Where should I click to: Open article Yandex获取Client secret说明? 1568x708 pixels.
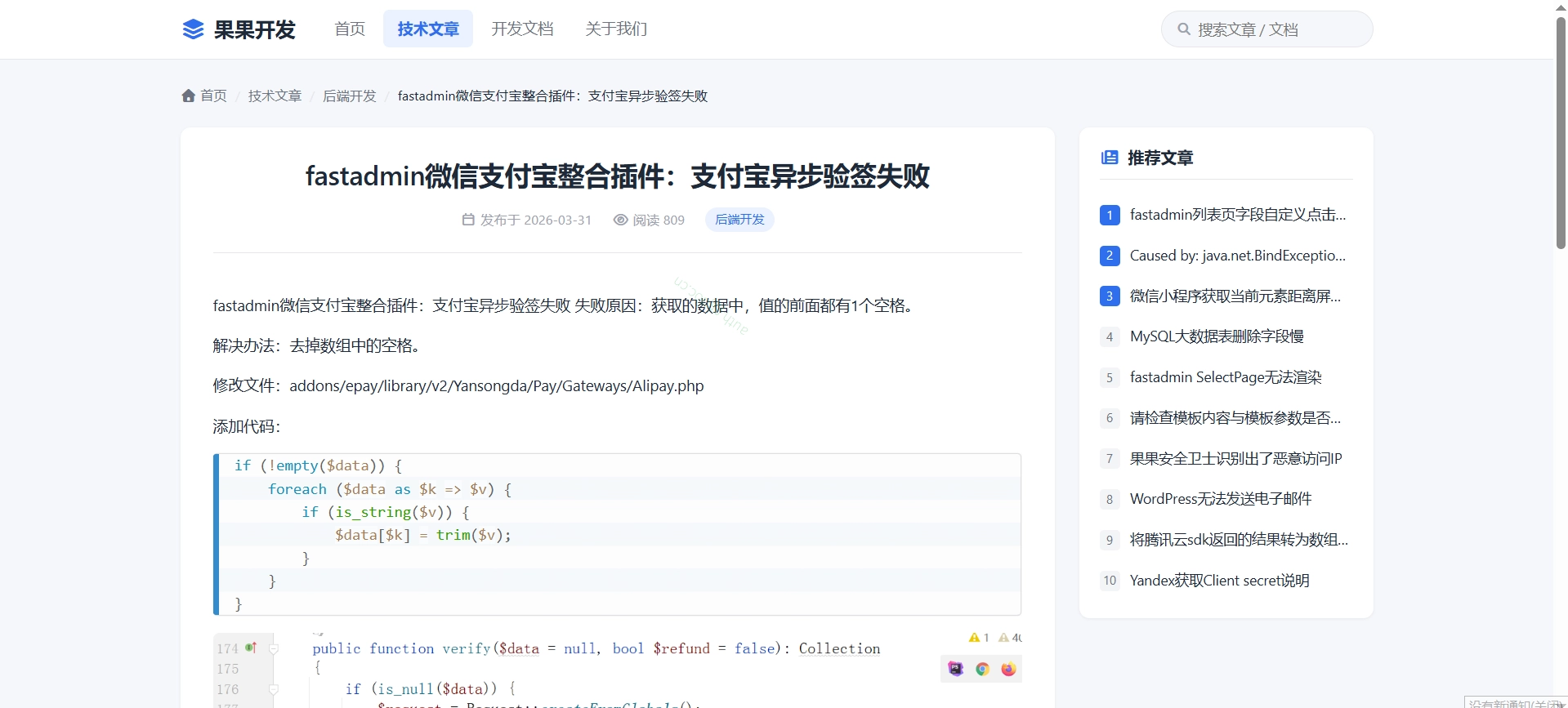(1220, 581)
